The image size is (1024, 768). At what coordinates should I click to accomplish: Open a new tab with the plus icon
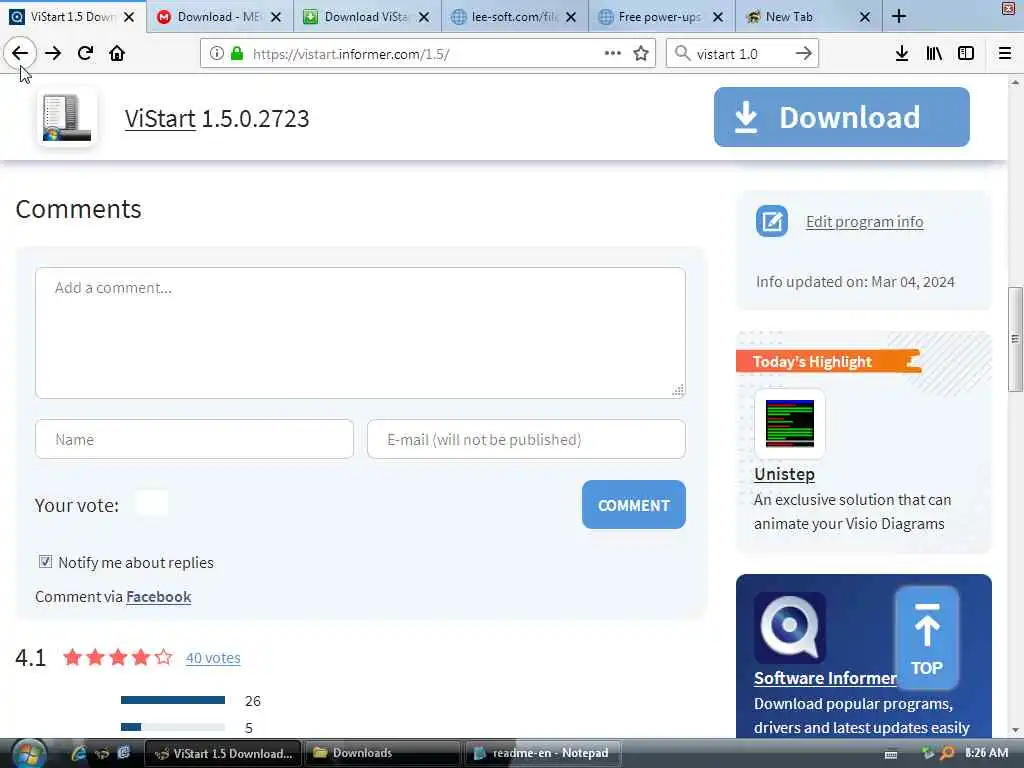click(x=899, y=16)
